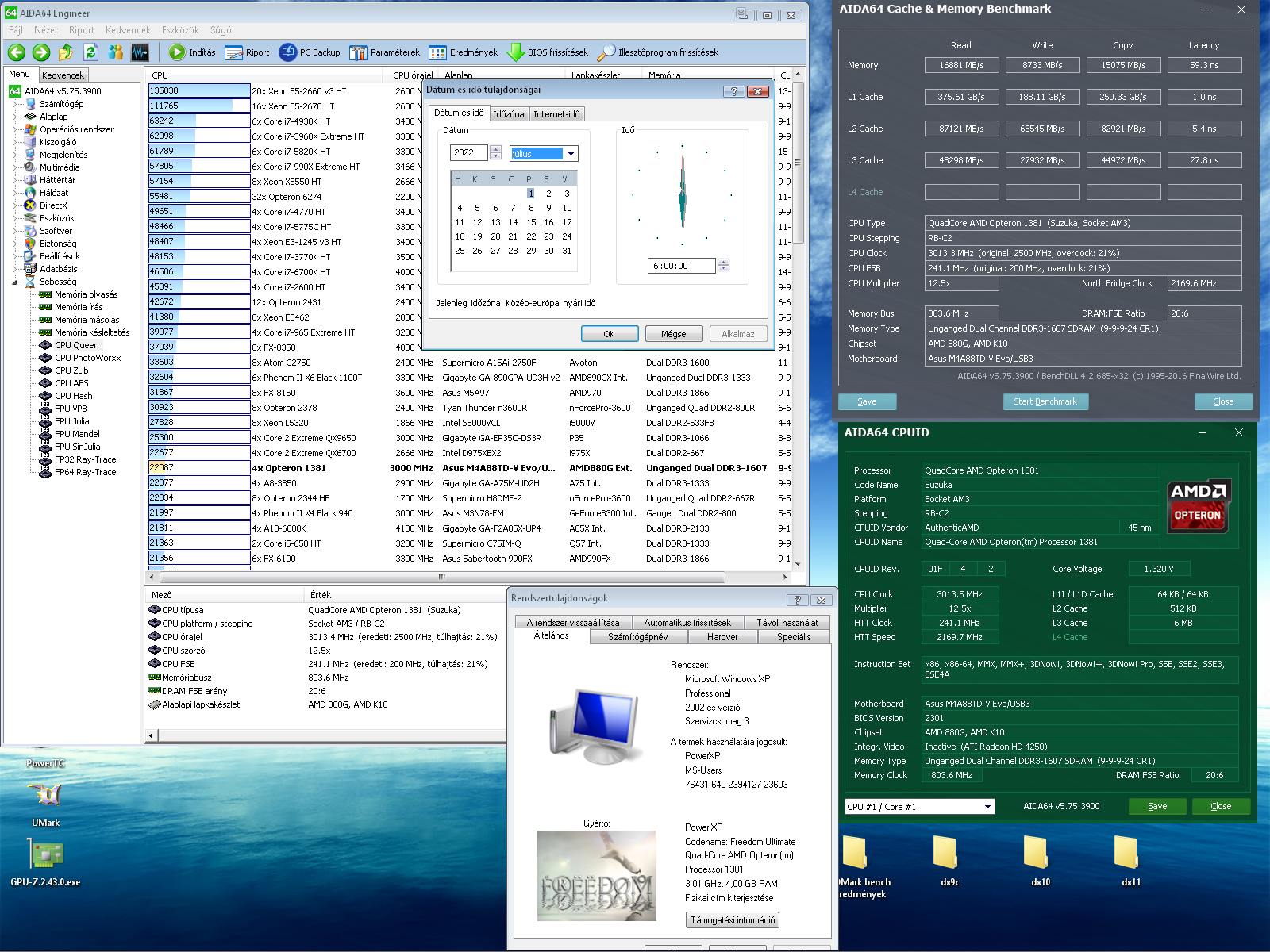Click the PC Backup toolbar icon
1270x952 pixels.
click(x=288, y=52)
